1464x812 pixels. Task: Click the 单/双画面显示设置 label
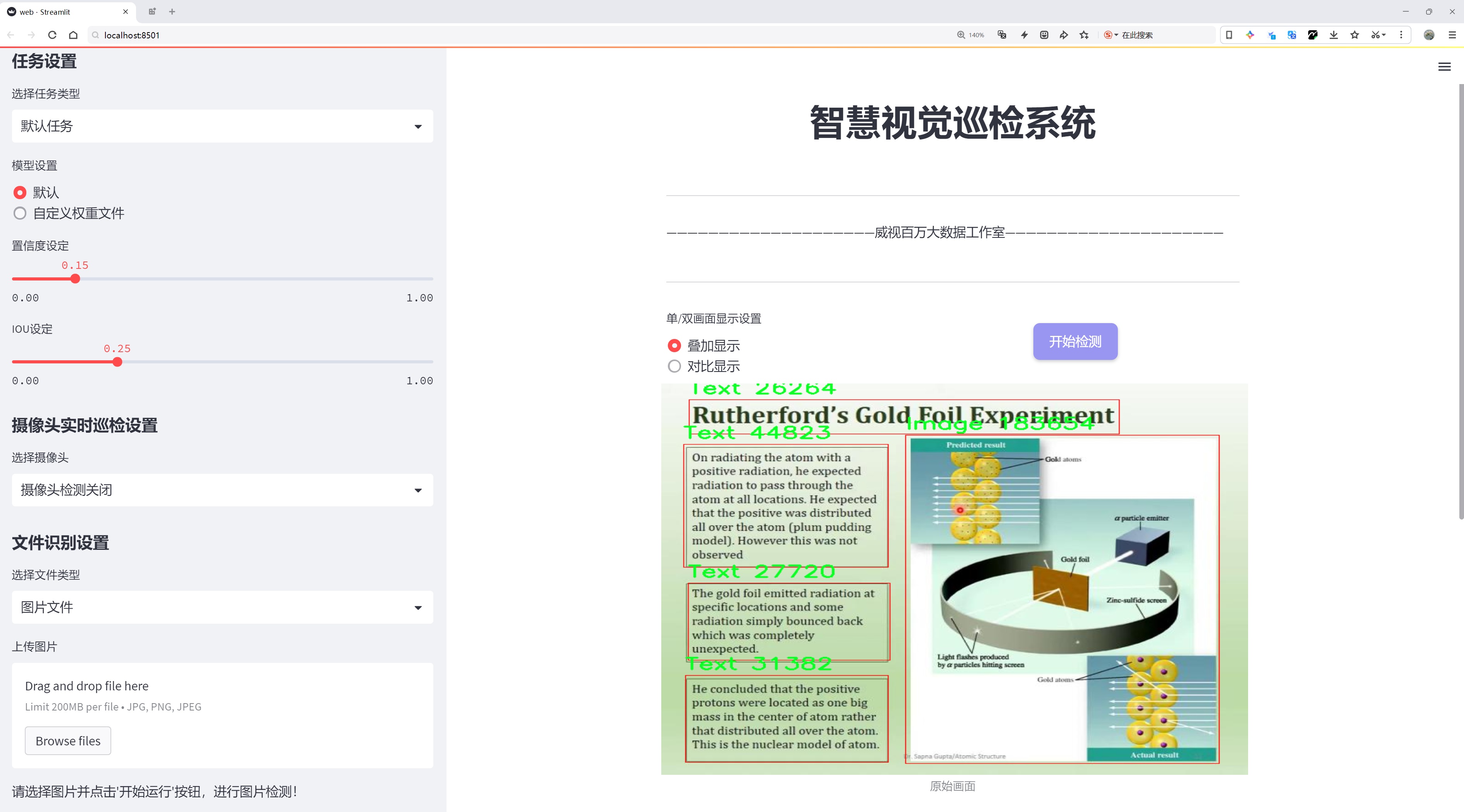click(714, 318)
